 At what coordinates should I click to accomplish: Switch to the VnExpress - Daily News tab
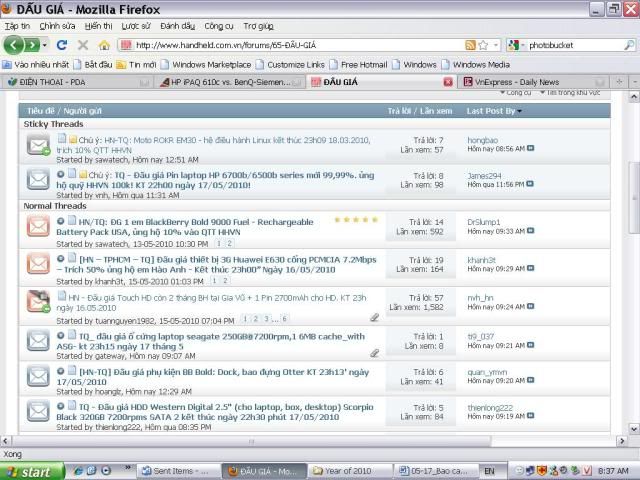click(x=530, y=82)
